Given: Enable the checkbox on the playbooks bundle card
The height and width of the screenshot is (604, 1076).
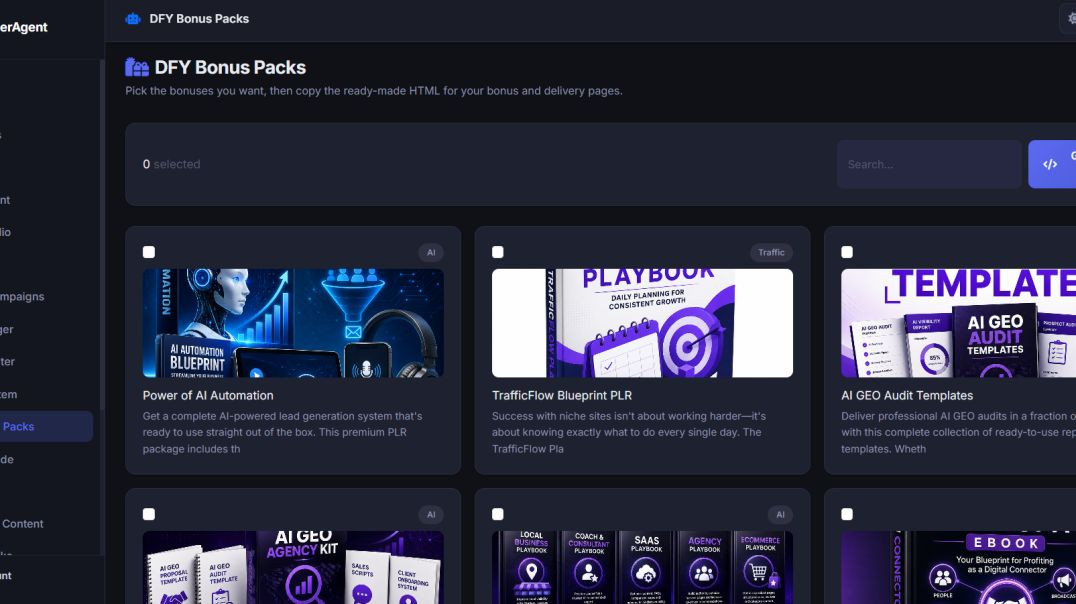Looking at the screenshot, I should (x=498, y=514).
